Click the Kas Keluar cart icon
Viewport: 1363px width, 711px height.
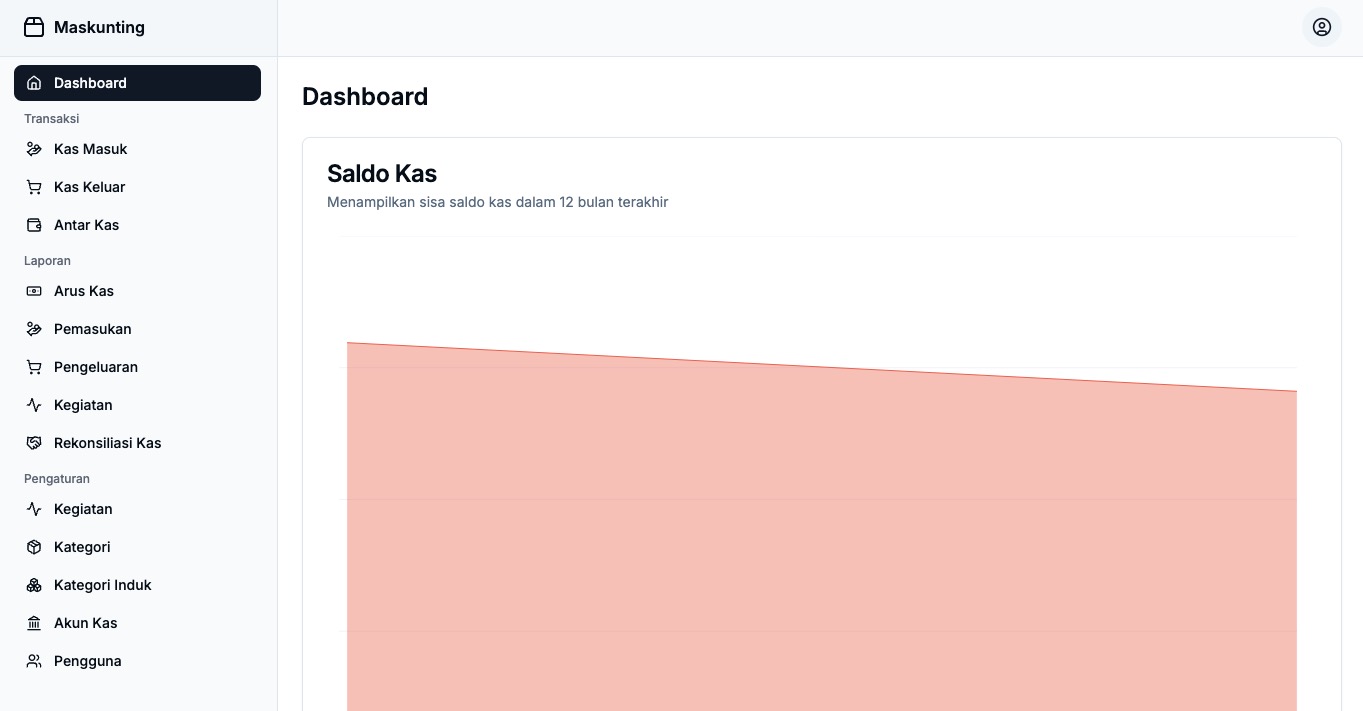coord(34,187)
